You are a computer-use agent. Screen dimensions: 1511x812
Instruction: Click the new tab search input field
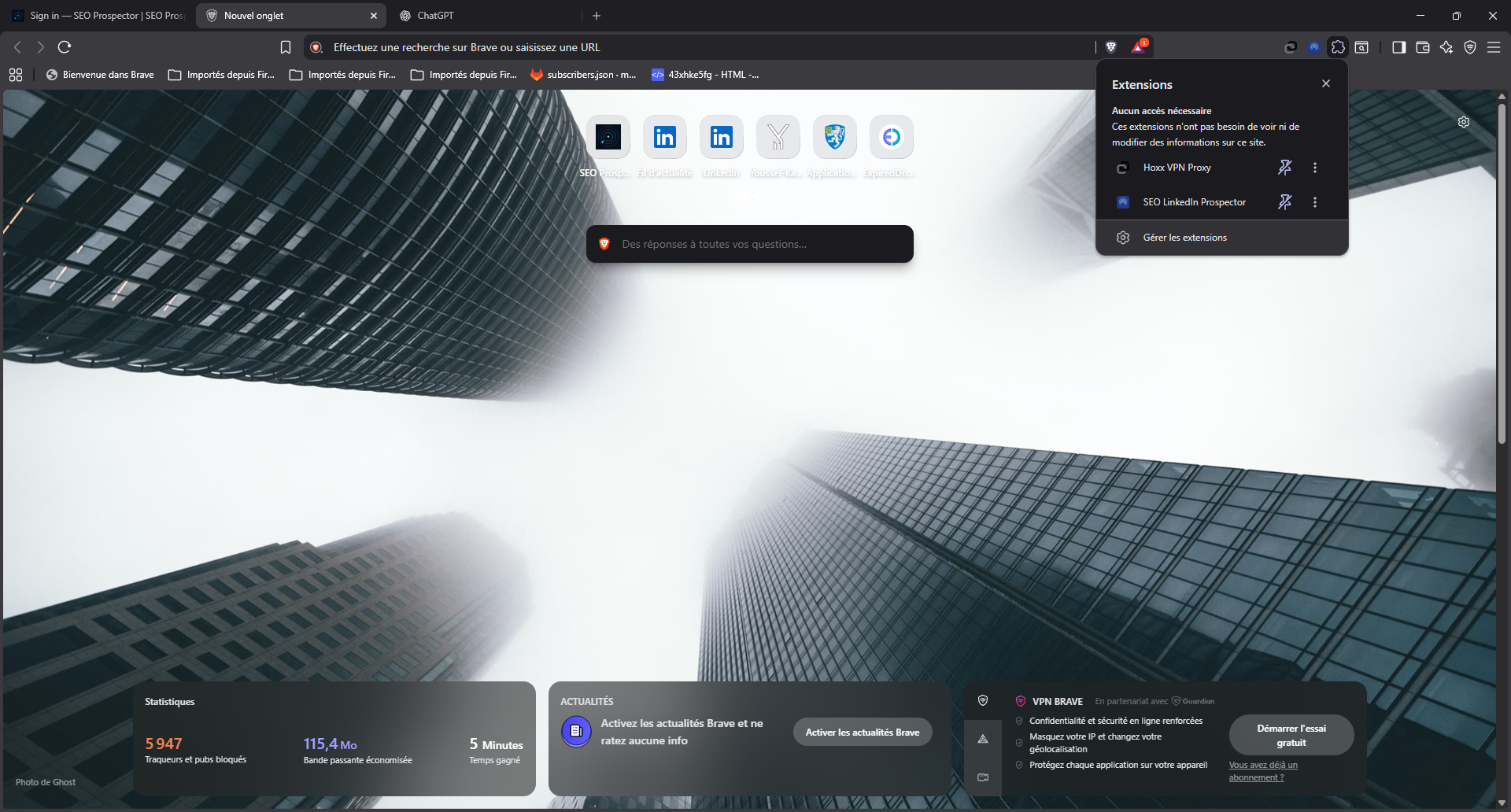point(749,244)
